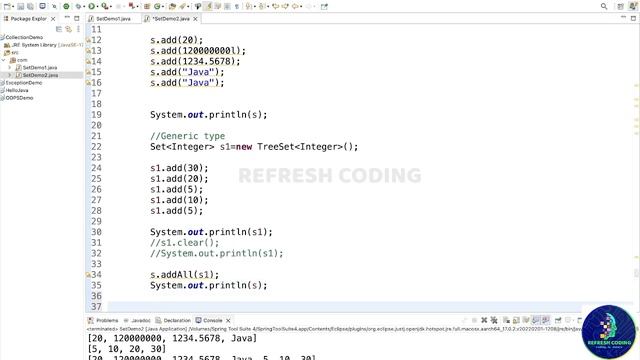Open the Declaration tab
Screen dimensions: 640x360
coord(173,320)
